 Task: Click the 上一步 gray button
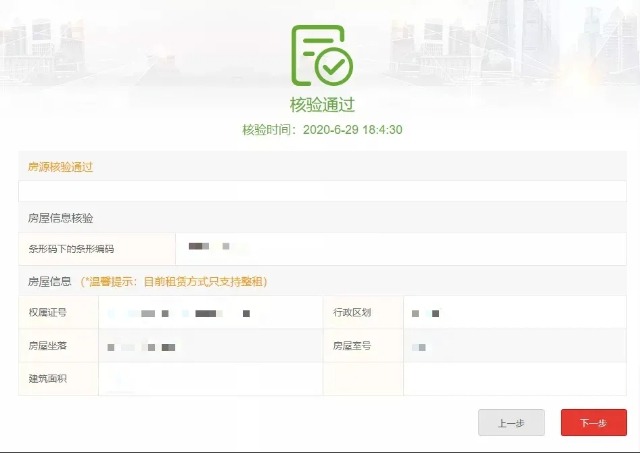(511, 422)
